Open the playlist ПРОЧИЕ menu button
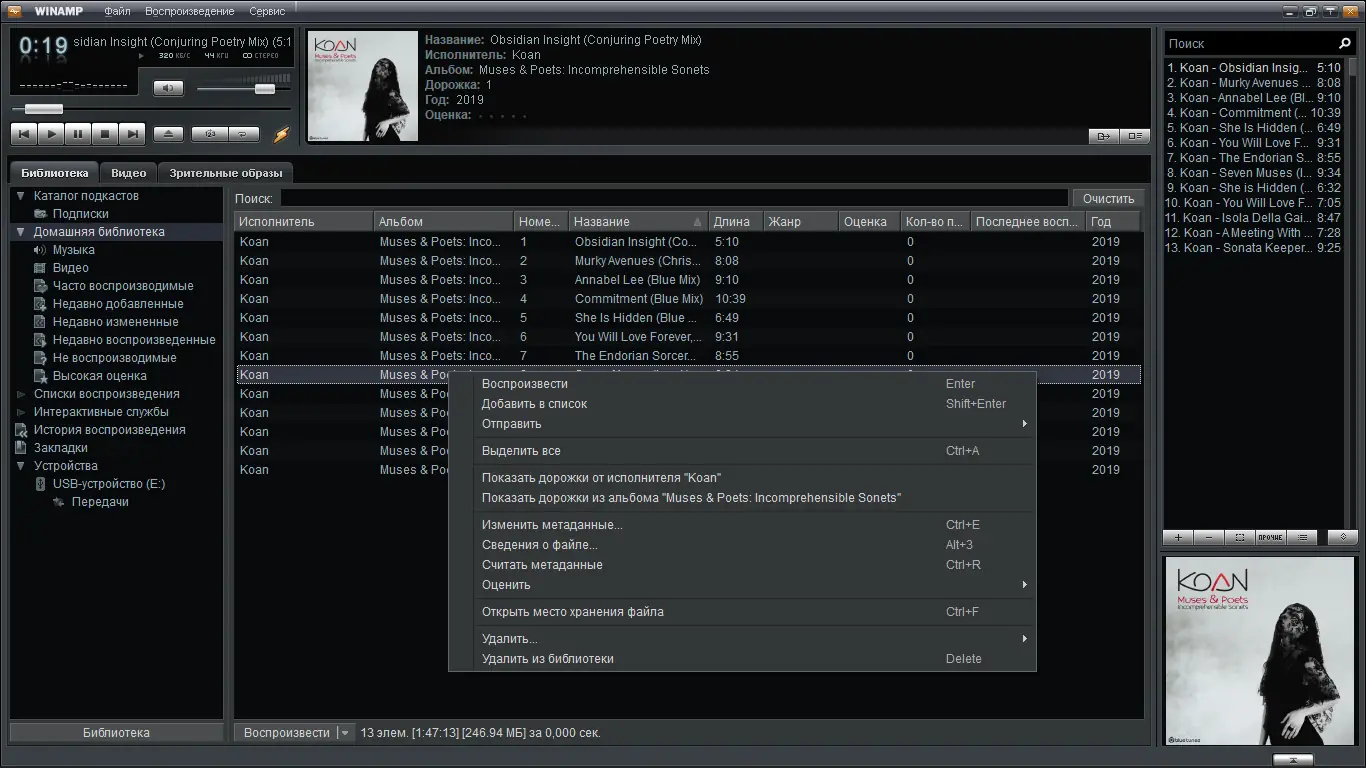Viewport: 1366px width, 768px height. pyautogui.click(x=1270, y=537)
